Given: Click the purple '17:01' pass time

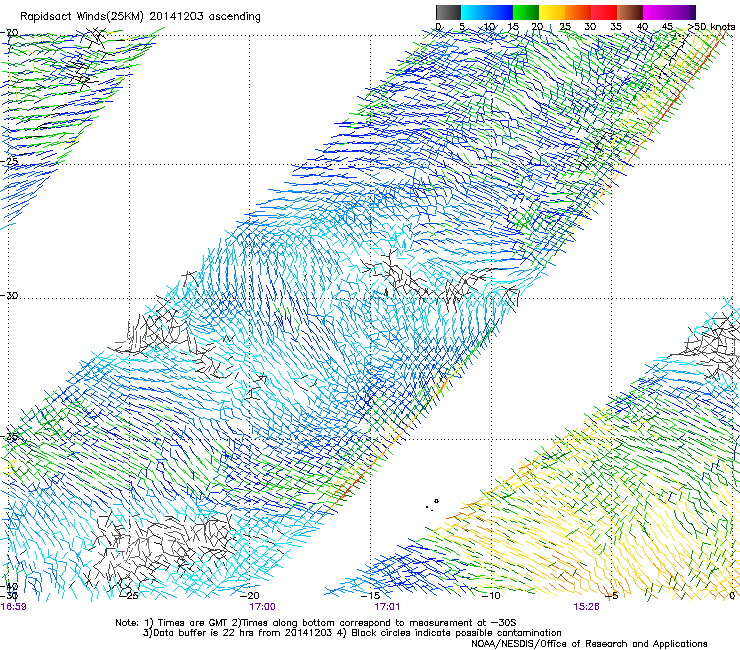Looking at the screenshot, I should [387, 607].
